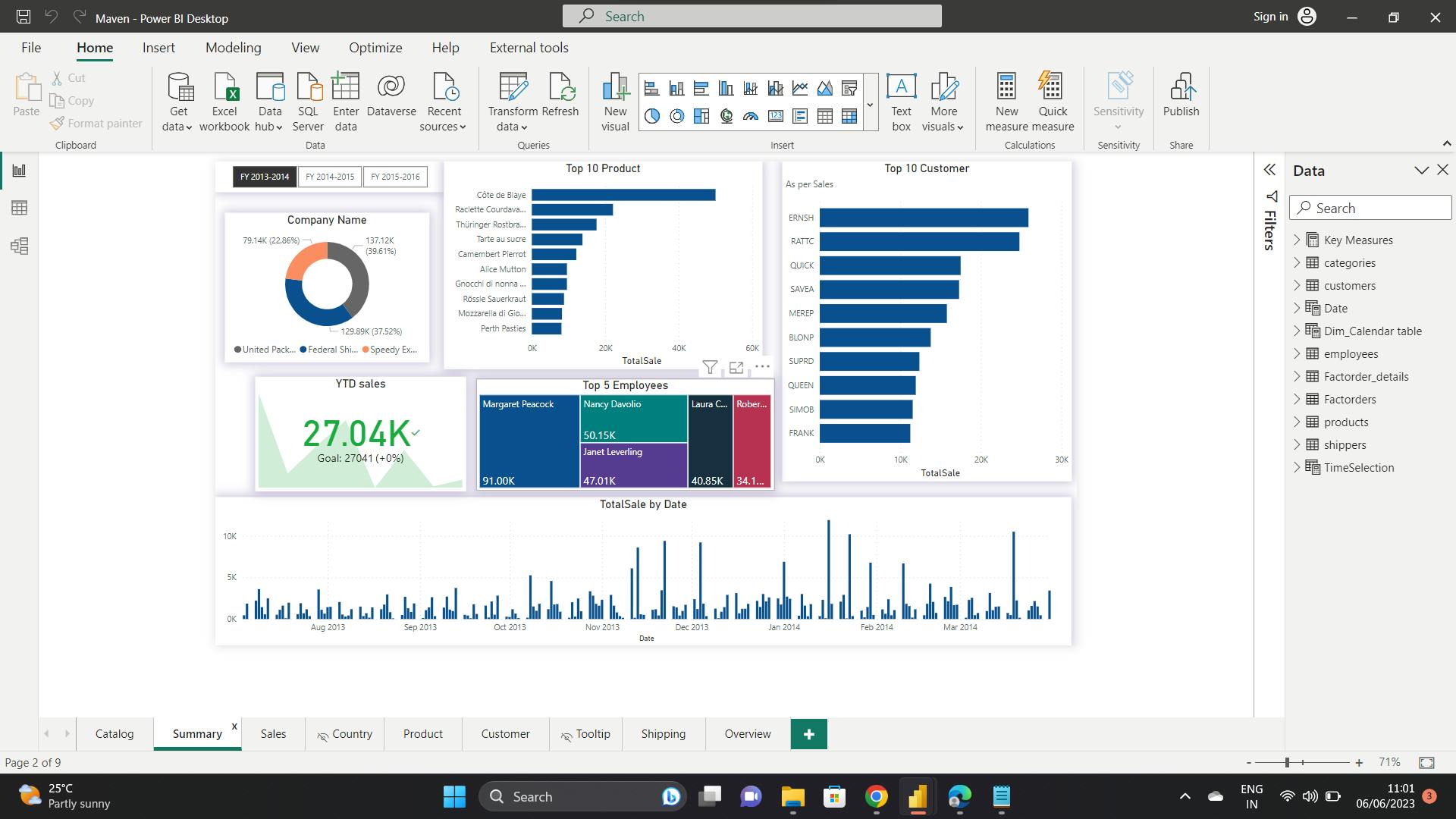The image size is (1456, 819).
Task: Create a Quick measure
Action: coord(1053,102)
